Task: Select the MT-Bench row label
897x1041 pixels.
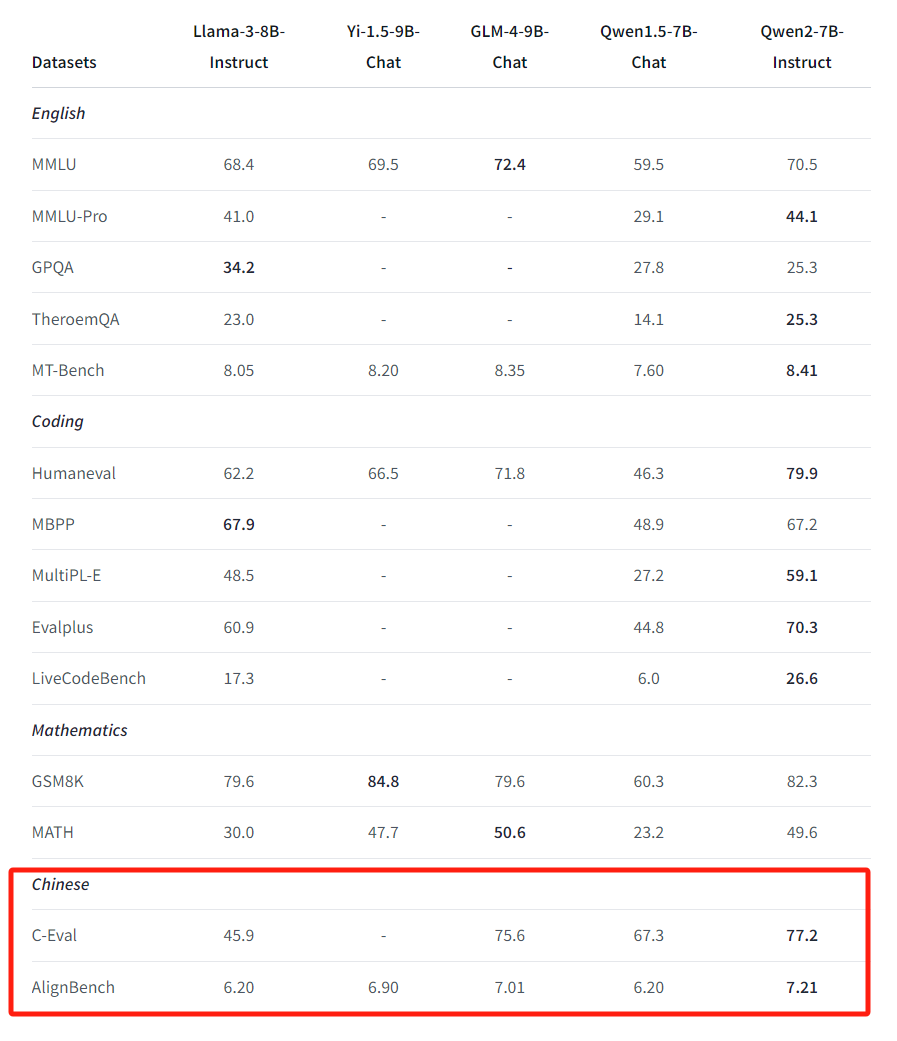Action: [x=68, y=370]
